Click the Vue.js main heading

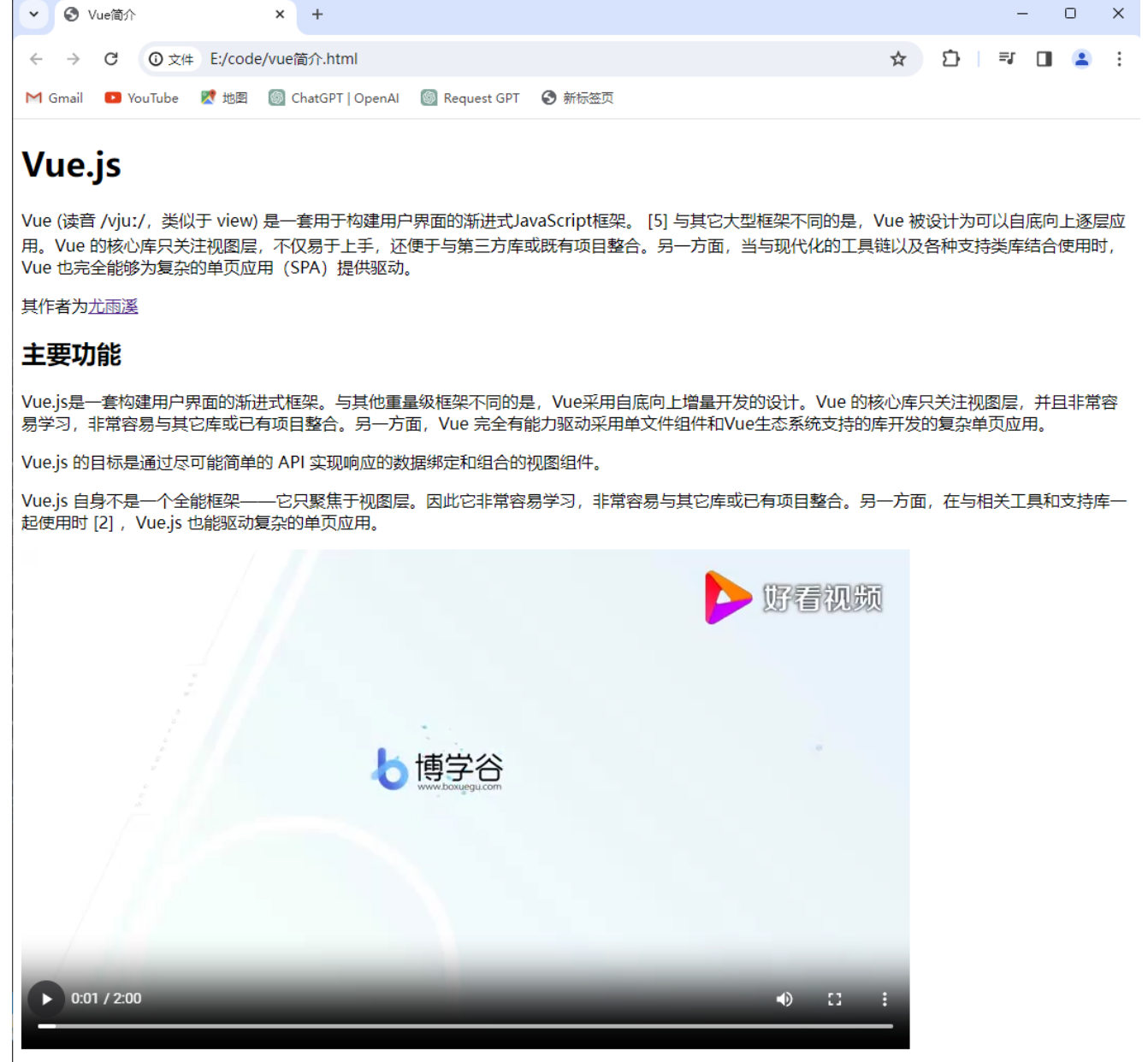(71, 165)
